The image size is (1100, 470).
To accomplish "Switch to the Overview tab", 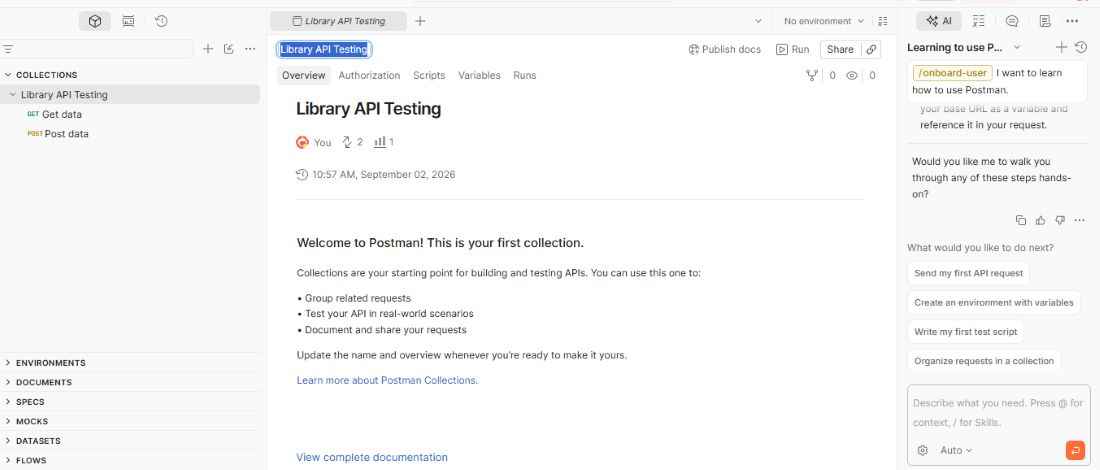I will [x=304, y=75].
